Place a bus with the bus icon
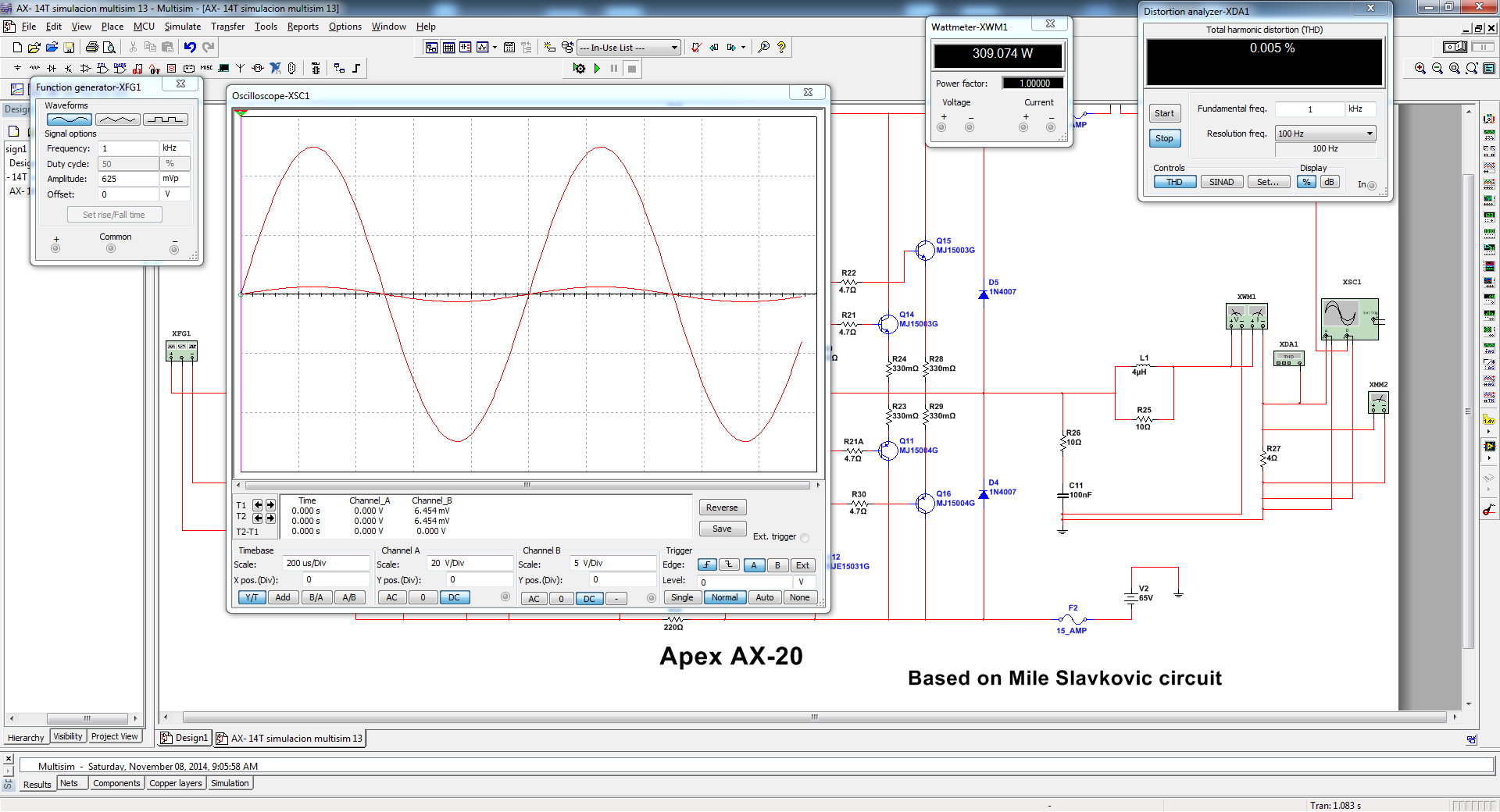 pos(356,68)
